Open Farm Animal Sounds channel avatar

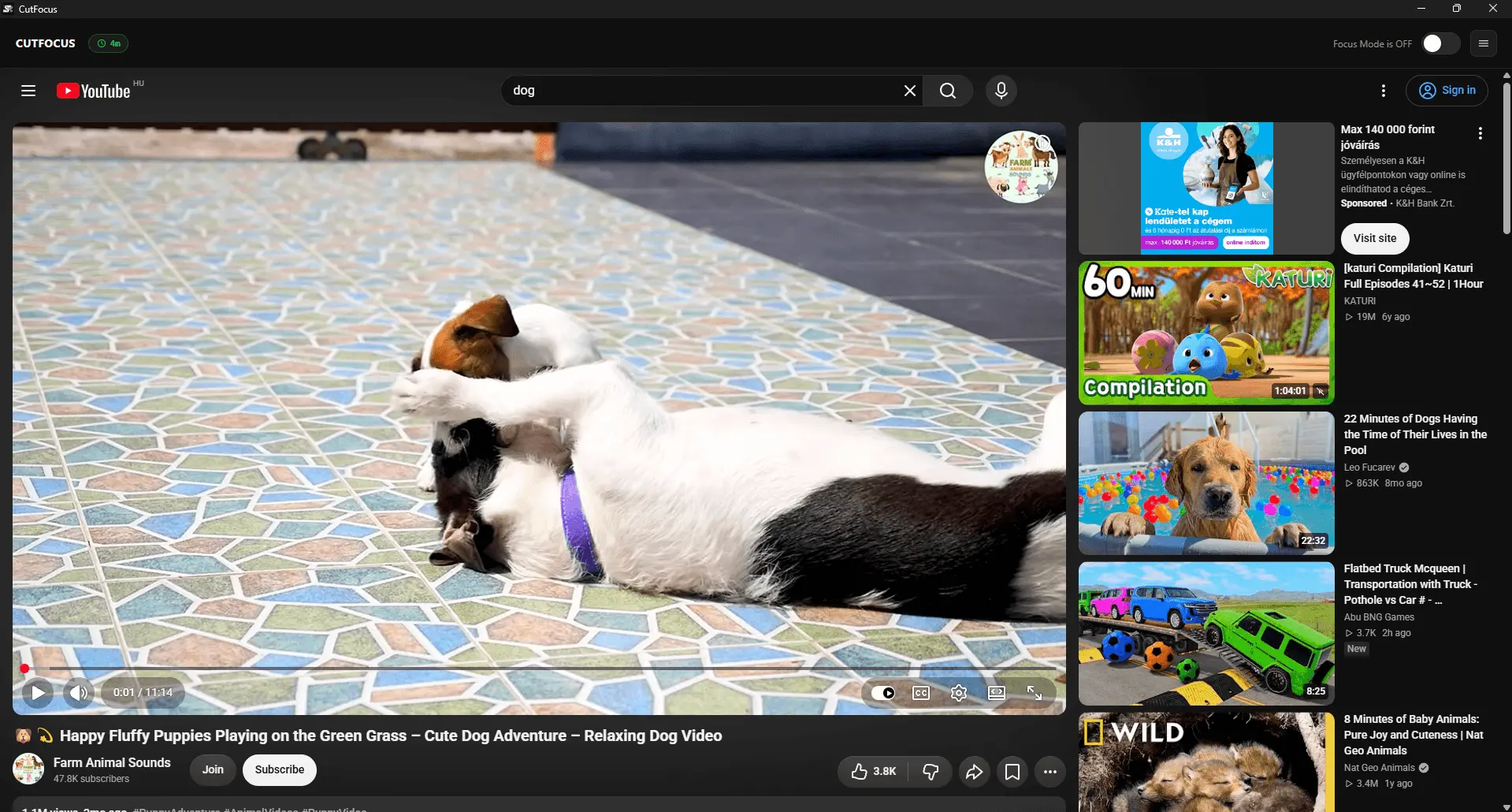(x=28, y=769)
